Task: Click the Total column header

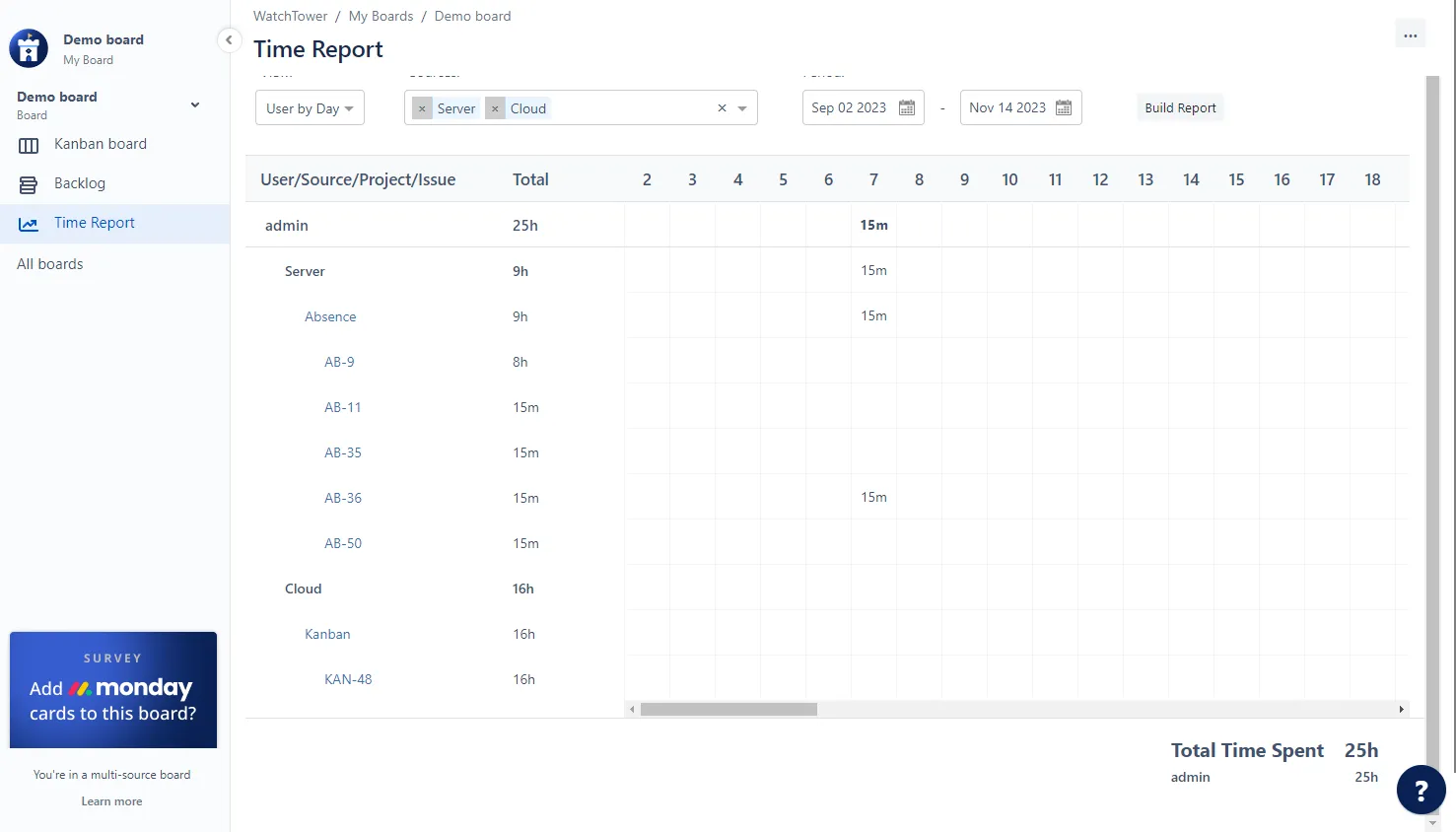Action: click(x=530, y=179)
